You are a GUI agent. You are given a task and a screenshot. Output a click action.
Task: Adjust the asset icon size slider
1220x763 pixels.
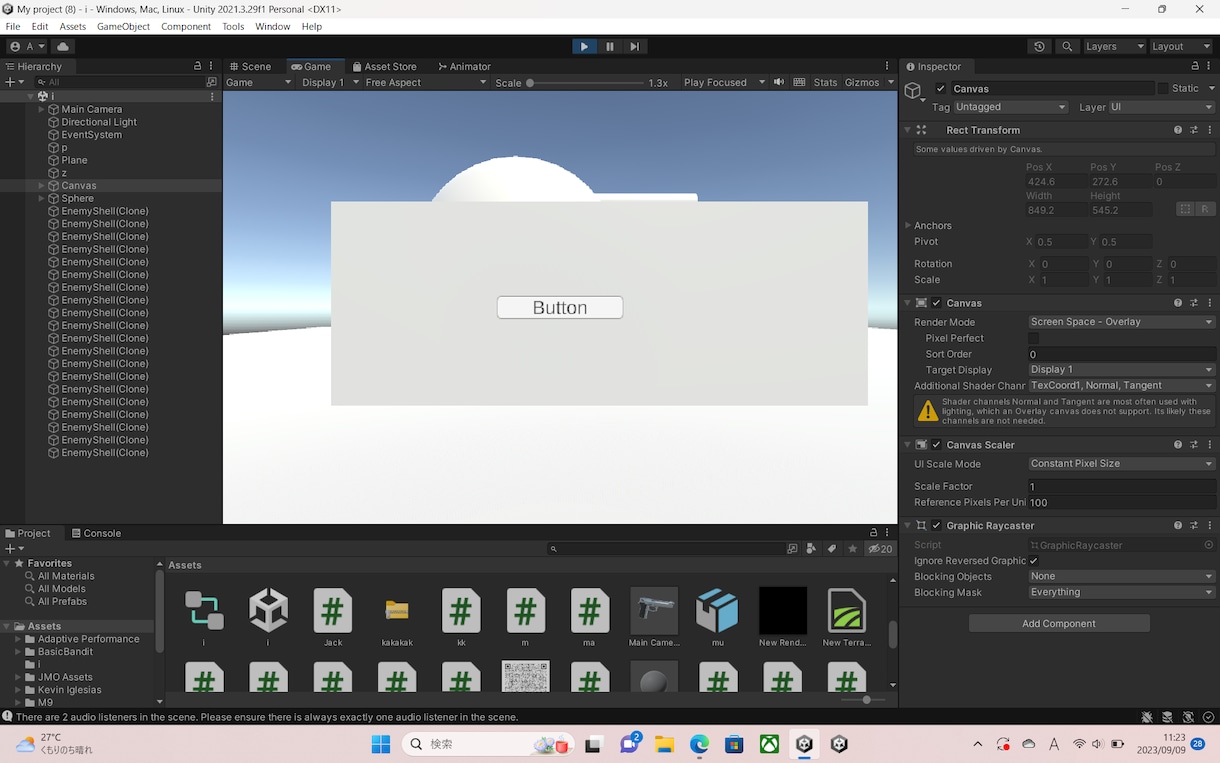[866, 700]
